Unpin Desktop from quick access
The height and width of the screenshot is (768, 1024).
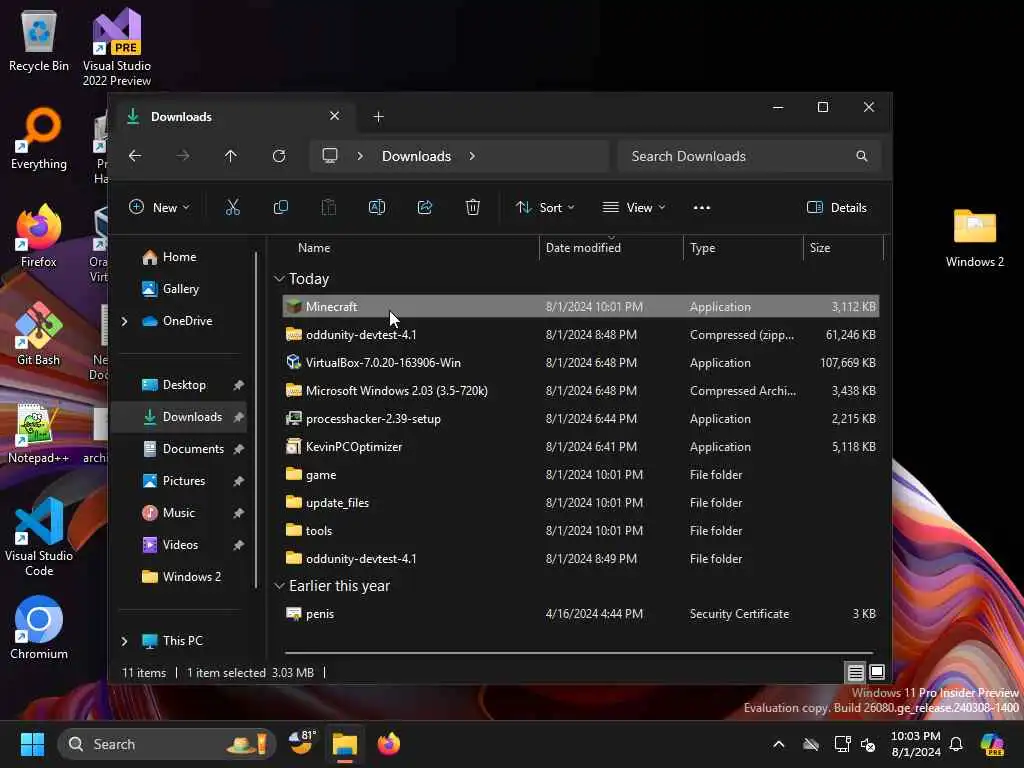pyautogui.click(x=238, y=385)
